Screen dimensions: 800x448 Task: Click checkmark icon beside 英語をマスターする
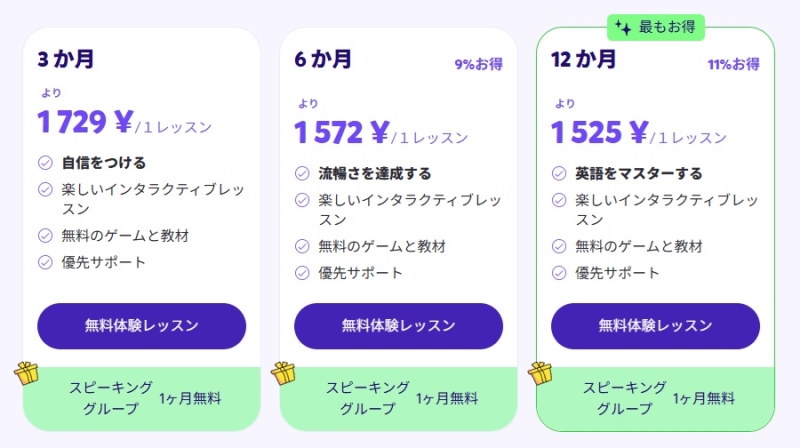(559, 173)
